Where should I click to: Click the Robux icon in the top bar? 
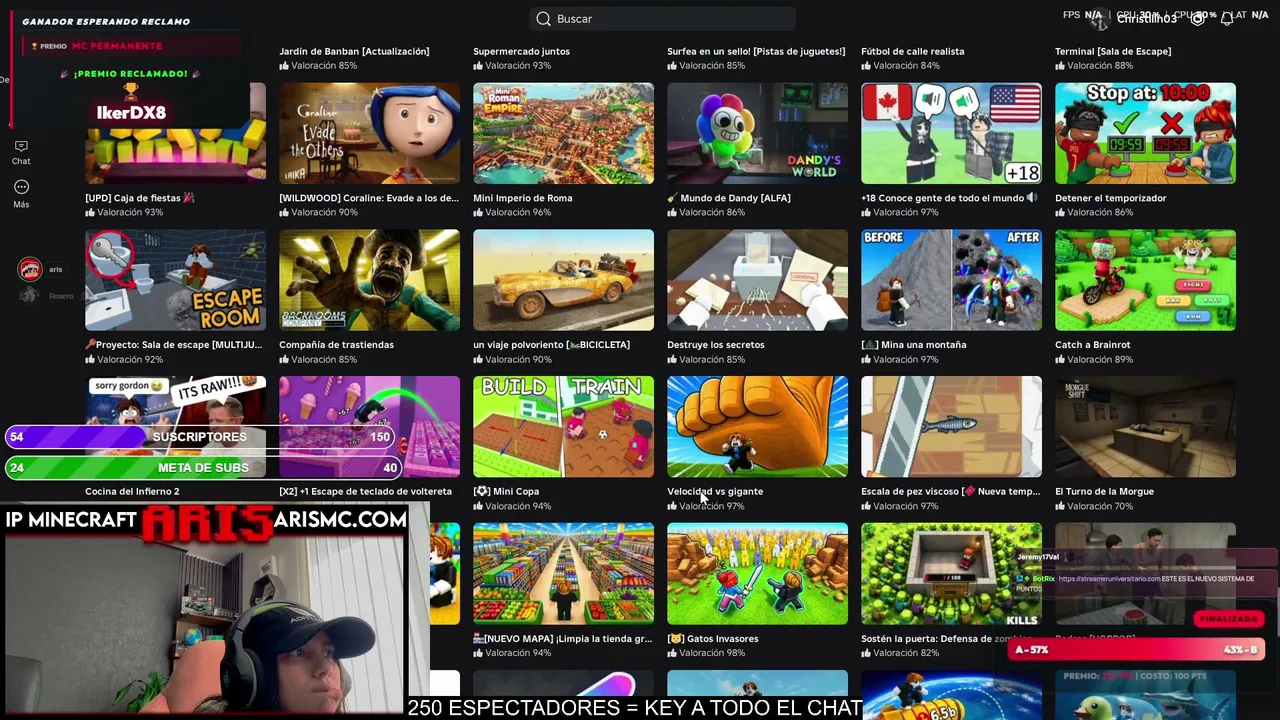[x=1198, y=19]
